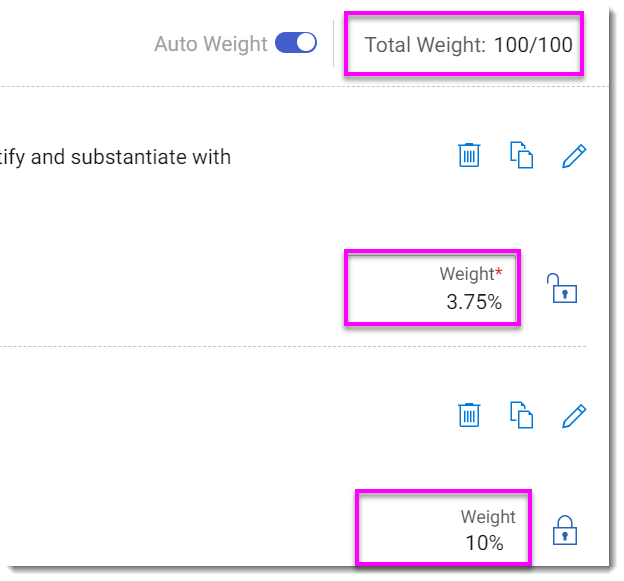Click the "Total Weight:" label
This screenshot has height=581, width=624.
425,45
